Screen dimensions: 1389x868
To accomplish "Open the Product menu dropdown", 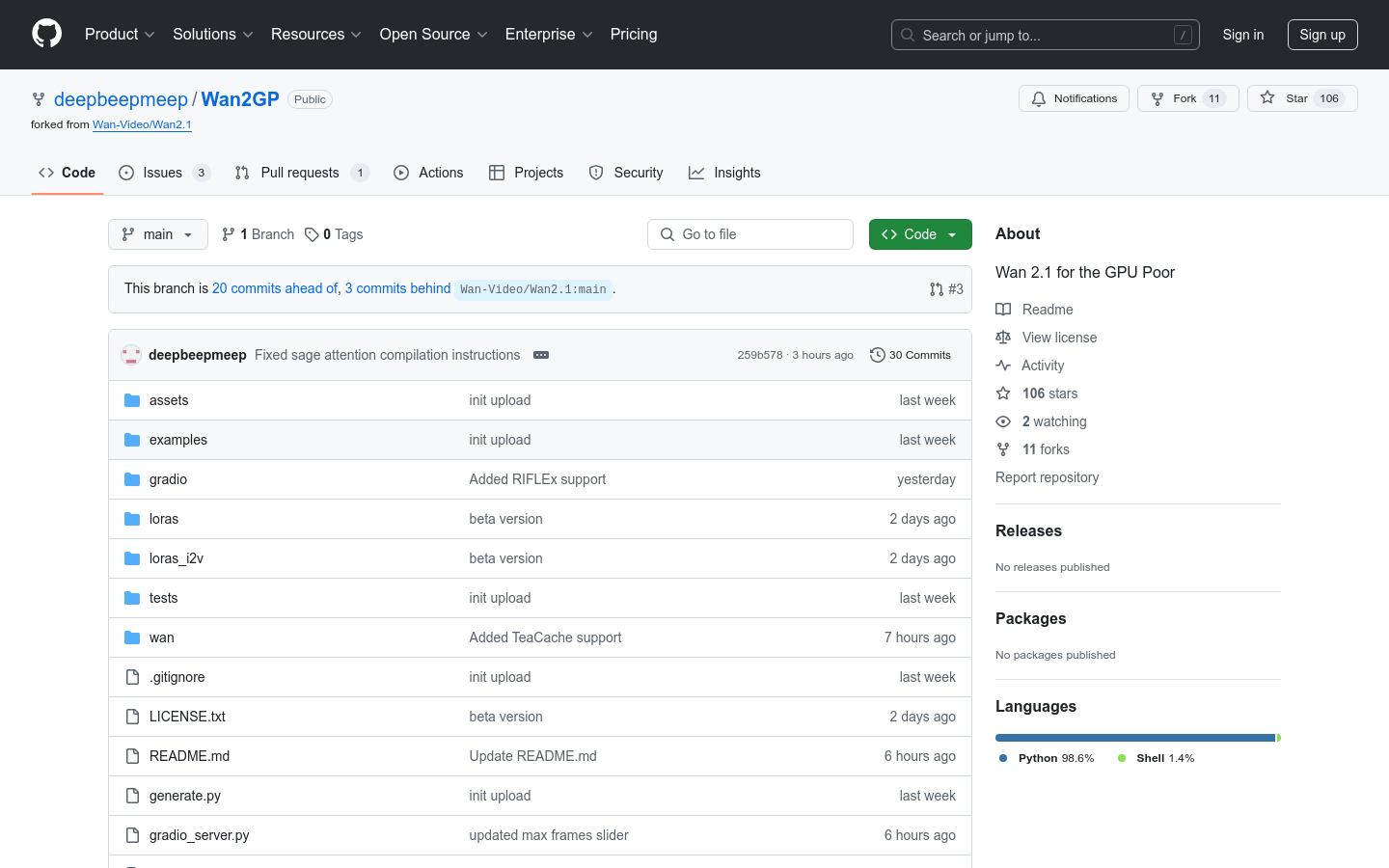I will [x=120, y=35].
